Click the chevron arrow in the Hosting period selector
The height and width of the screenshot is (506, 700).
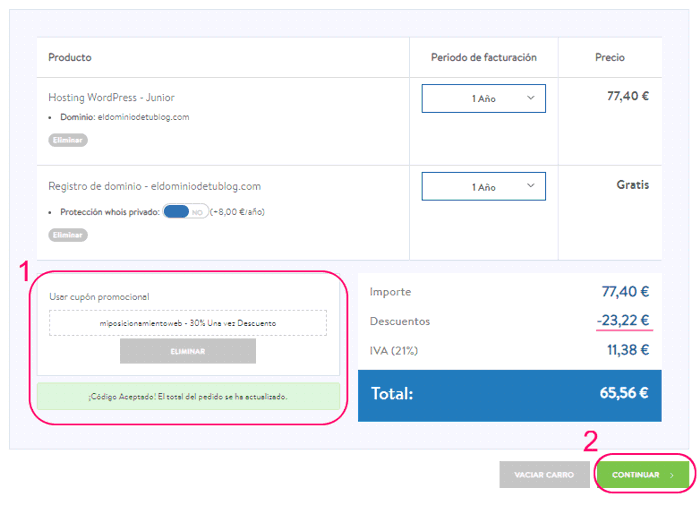pyautogui.click(x=530, y=98)
